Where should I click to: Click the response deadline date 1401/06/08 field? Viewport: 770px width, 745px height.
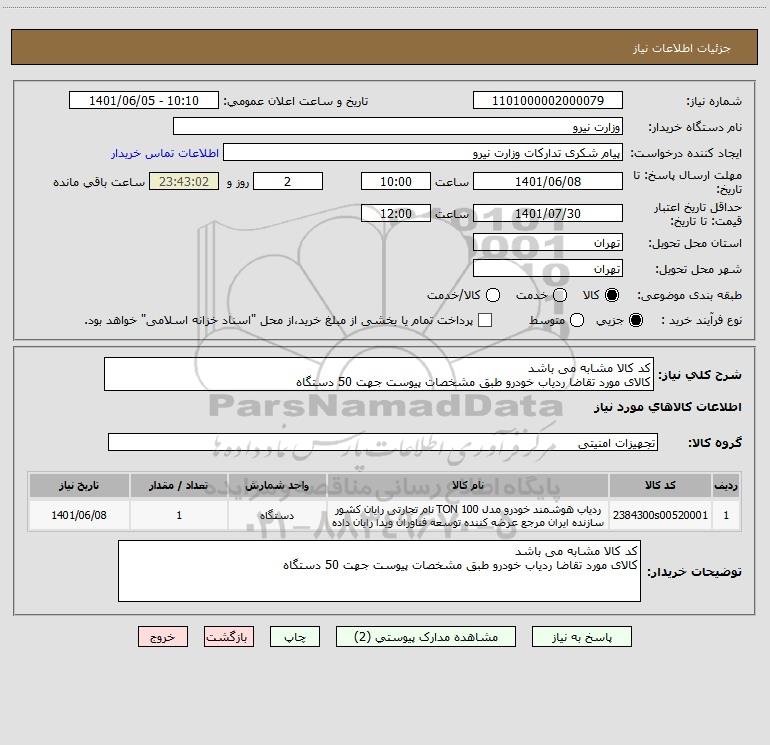(x=548, y=181)
